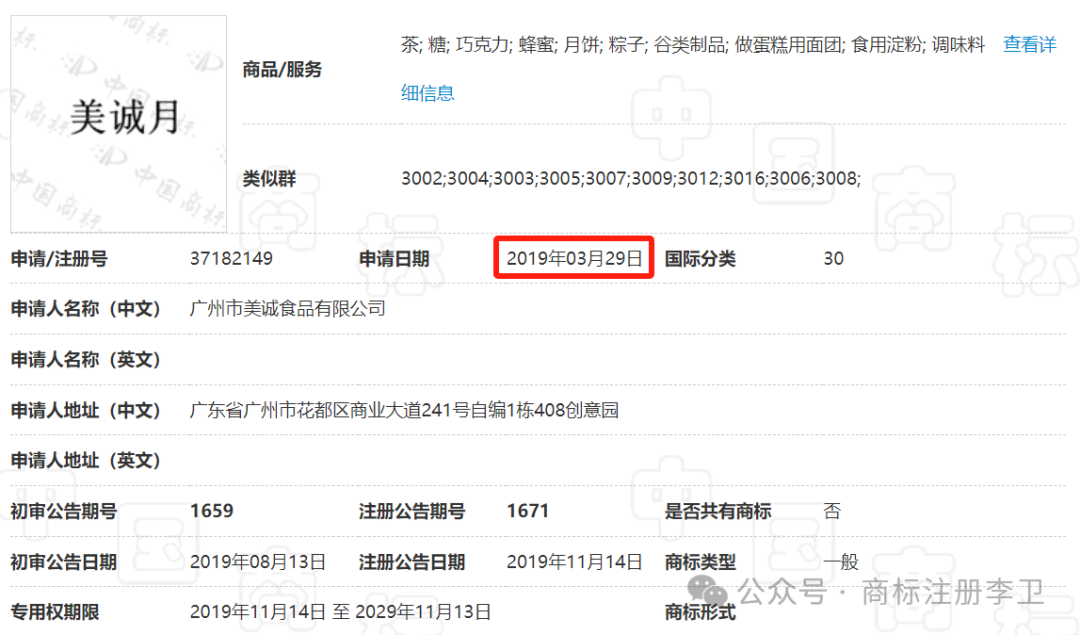
Task: Select registration announcement issue 1671
Action: pos(528,511)
